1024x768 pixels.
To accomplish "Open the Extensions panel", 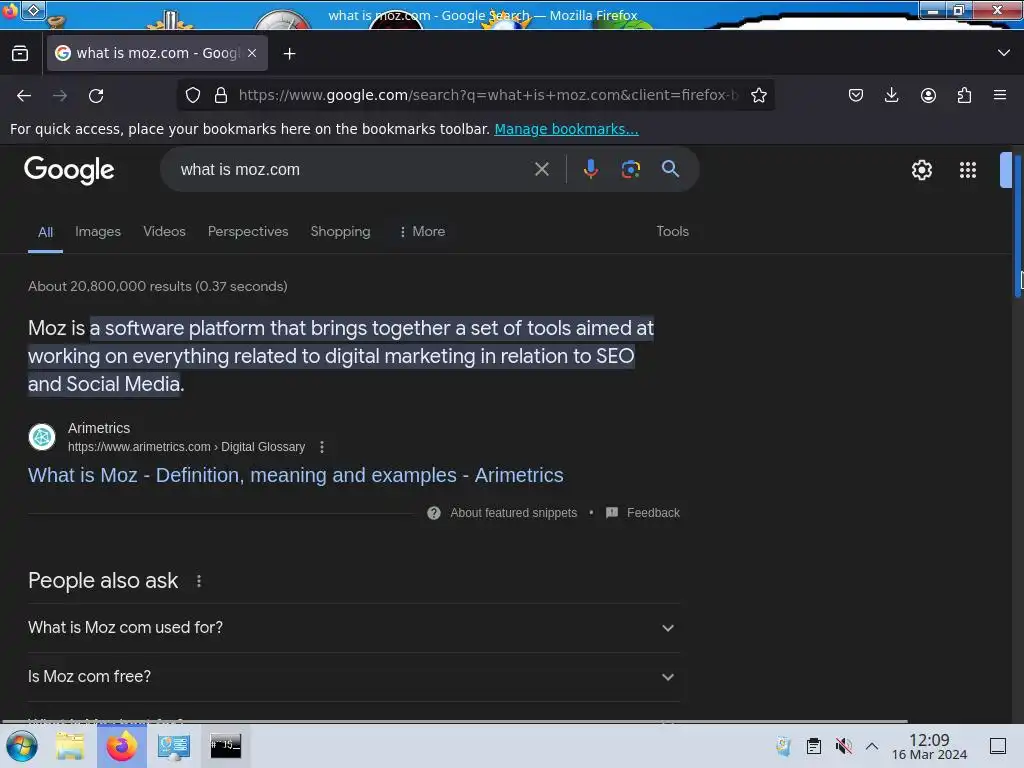I will (964, 95).
